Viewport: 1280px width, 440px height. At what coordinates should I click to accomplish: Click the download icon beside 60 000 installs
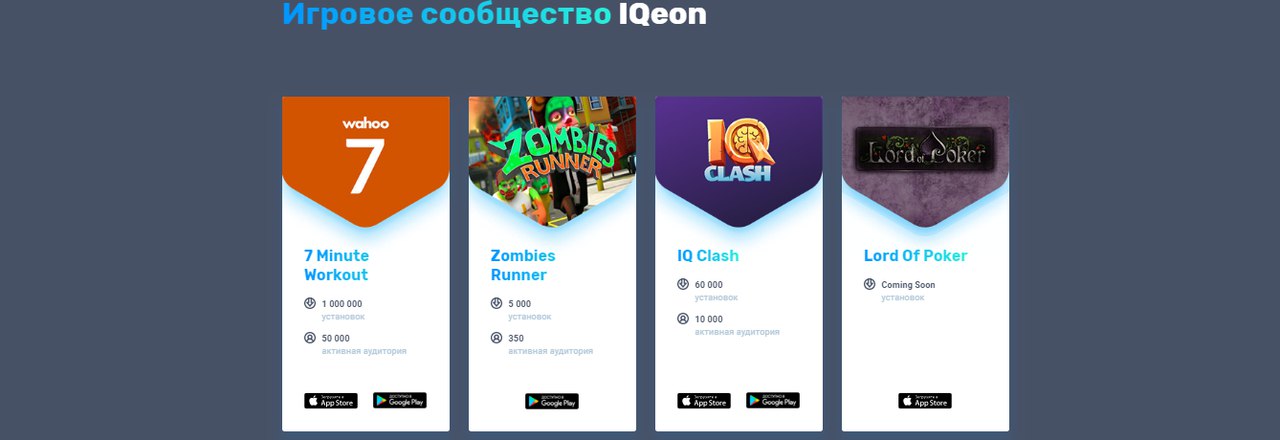tap(683, 284)
